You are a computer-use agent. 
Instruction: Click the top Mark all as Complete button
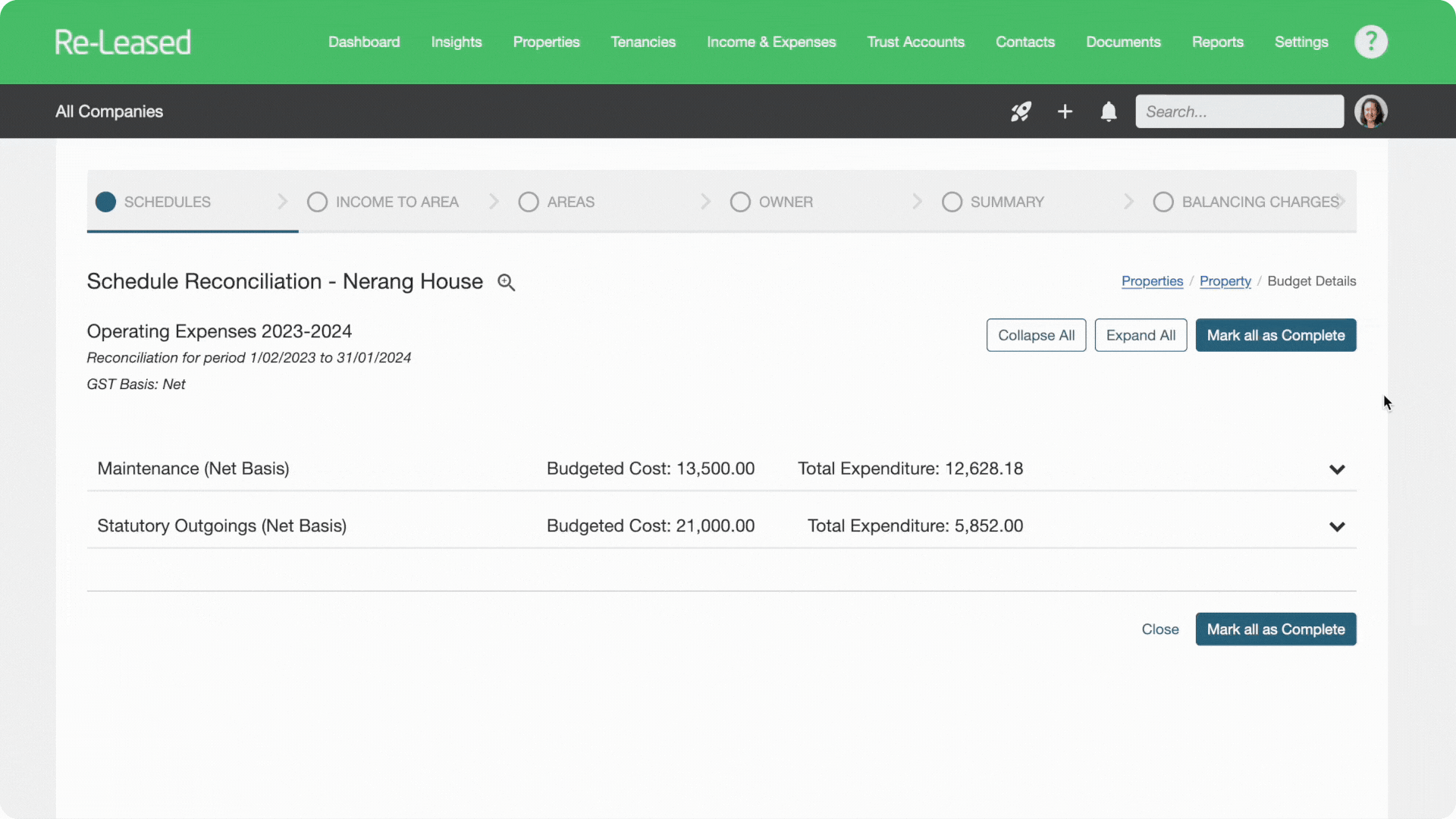pyautogui.click(x=1276, y=335)
